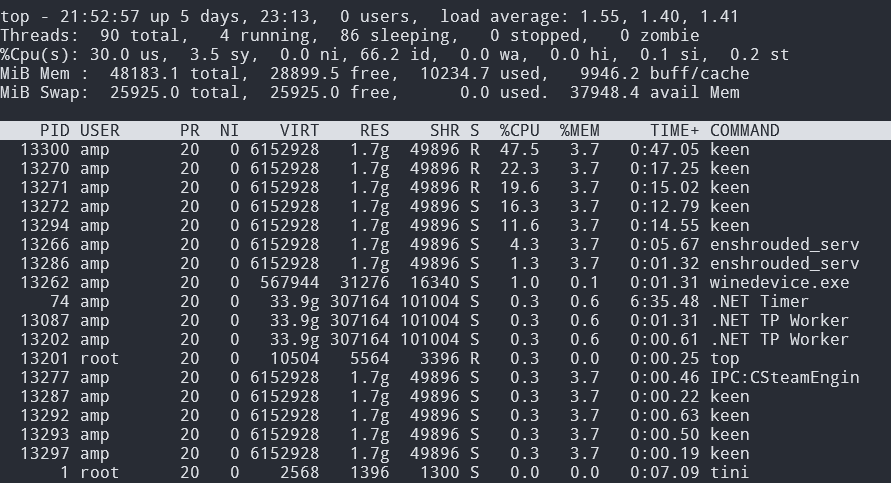The height and width of the screenshot is (483, 891).
Task: Click the IPC:CSteamEngin command name
Action: [784, 377]
